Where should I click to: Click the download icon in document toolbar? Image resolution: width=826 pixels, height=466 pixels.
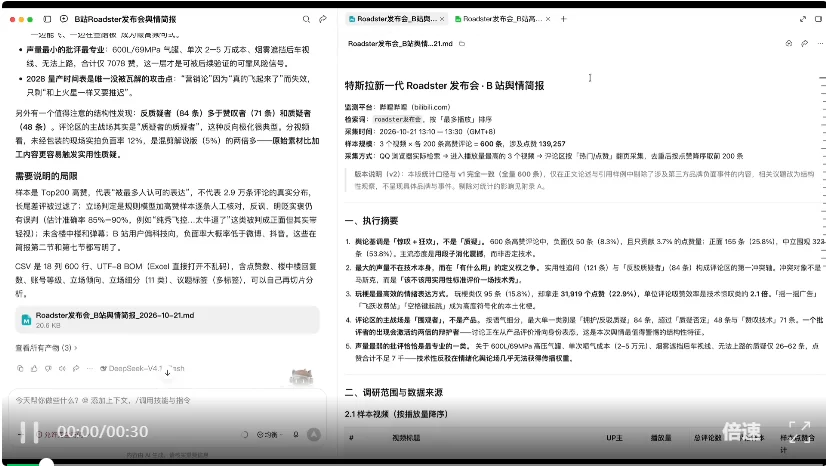(x=789, y=44)
